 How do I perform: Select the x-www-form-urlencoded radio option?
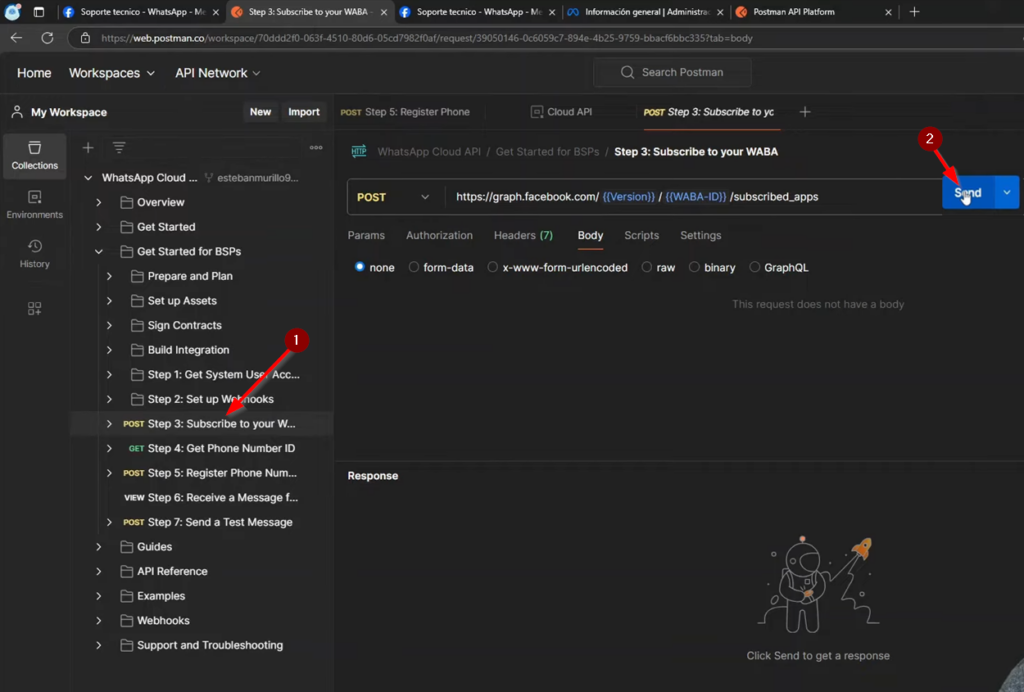(x=493, y=267)
